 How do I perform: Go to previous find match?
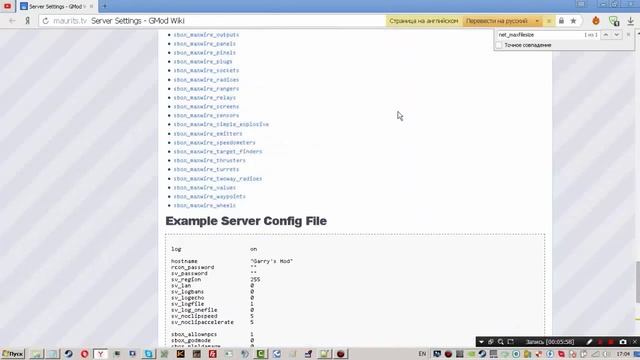click(x=606, y=35)
